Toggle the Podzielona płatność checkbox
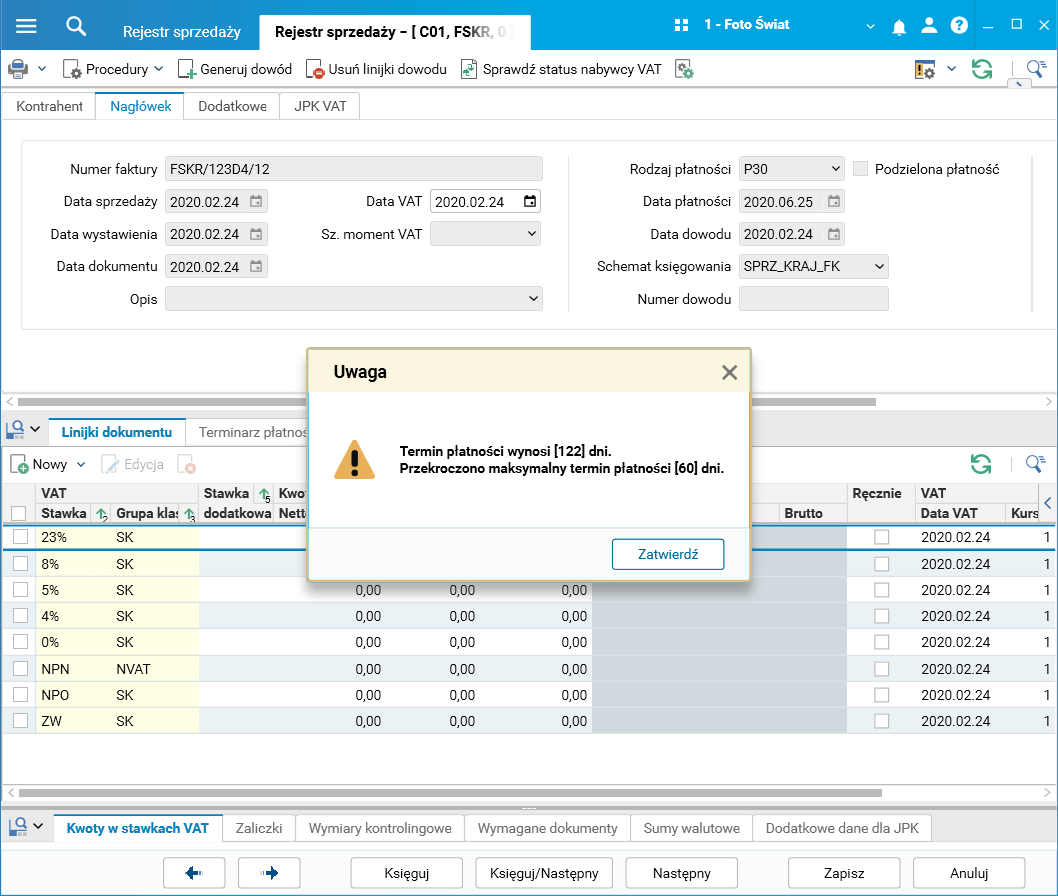Screen dimensions: 1058x896 (860, 169)
